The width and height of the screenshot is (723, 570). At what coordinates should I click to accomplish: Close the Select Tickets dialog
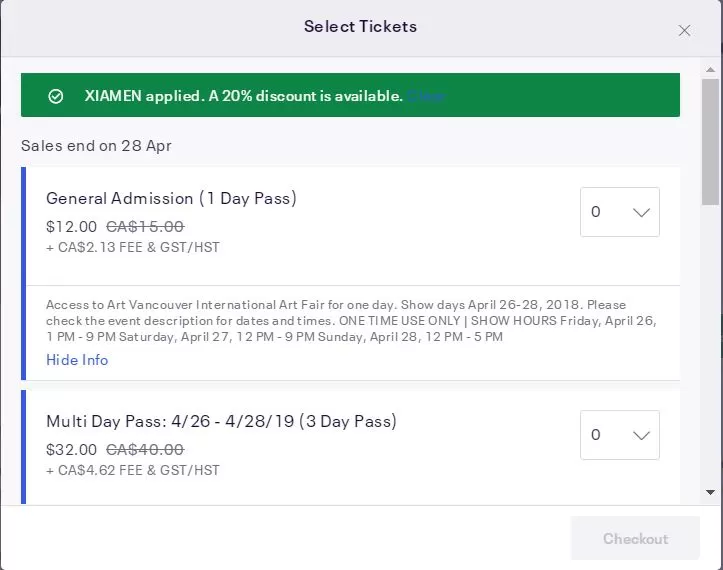pyautogui.click(x=684, y=30)
